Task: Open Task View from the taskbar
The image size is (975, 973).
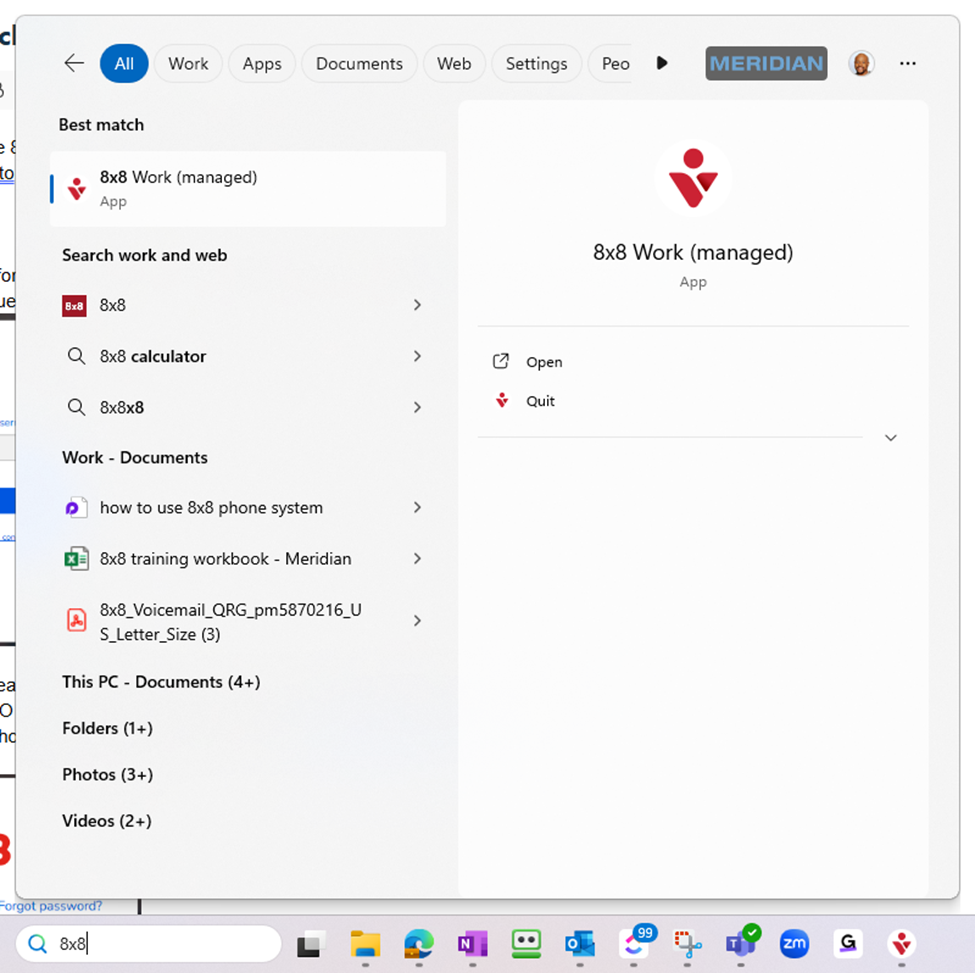Action: coord(311,944)
